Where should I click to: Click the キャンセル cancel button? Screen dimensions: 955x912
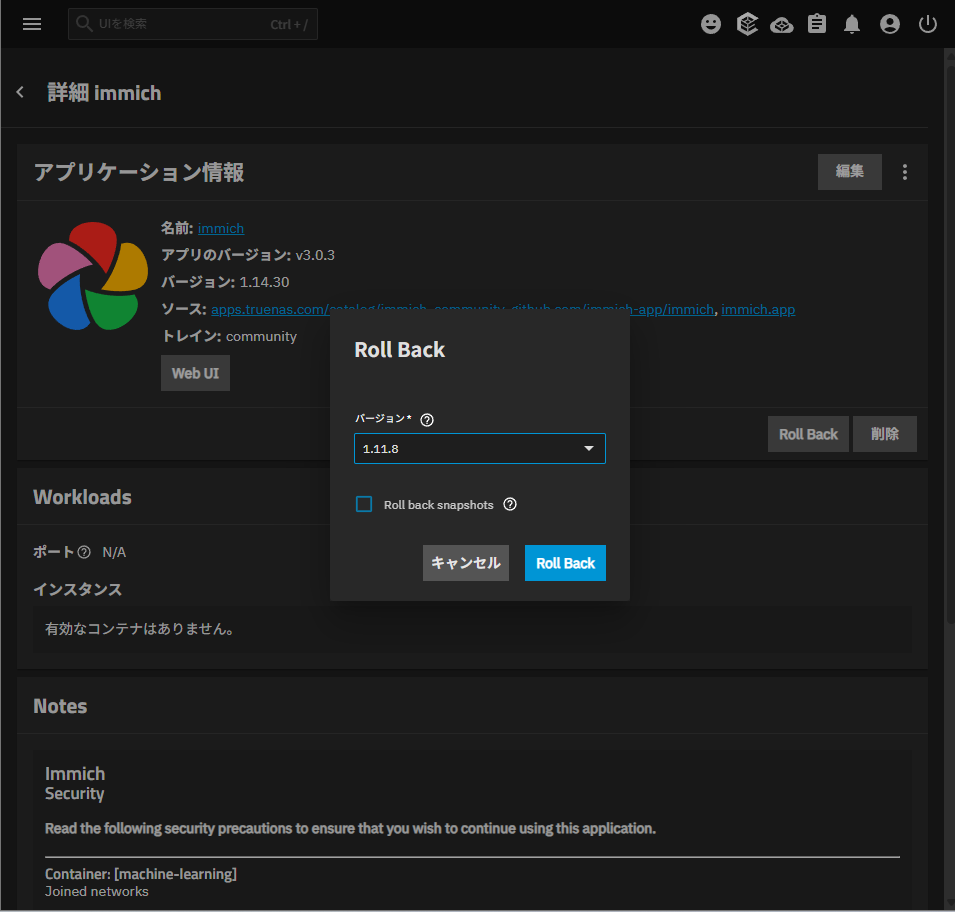pos(465,562)
